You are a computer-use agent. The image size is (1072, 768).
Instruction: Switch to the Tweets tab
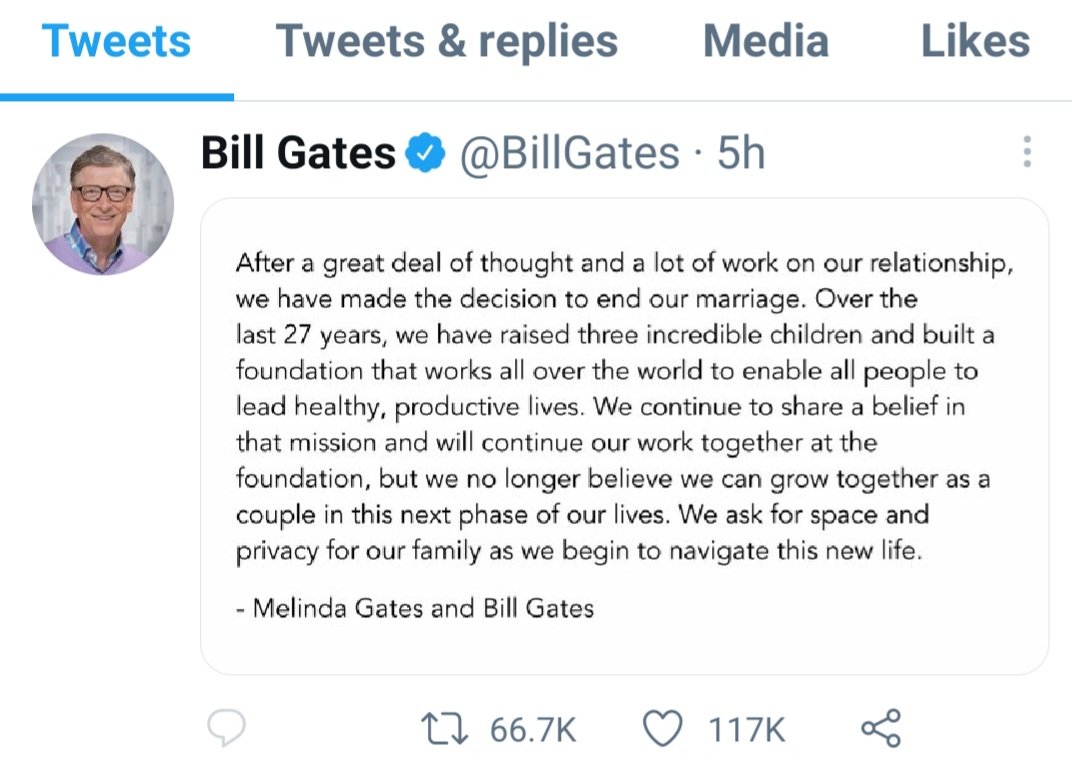[116, 41]
